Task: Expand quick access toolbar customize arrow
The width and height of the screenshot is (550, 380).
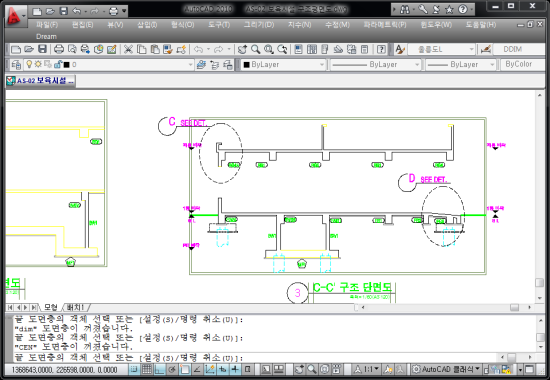Action: (x=124, y=11)
